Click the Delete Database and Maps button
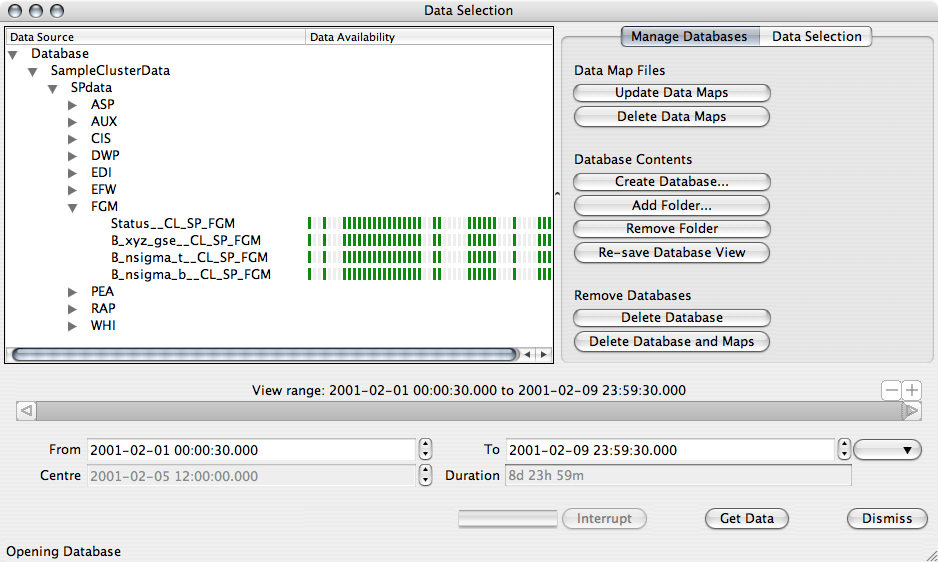This screenshot has width=938, height=562. 671,342
